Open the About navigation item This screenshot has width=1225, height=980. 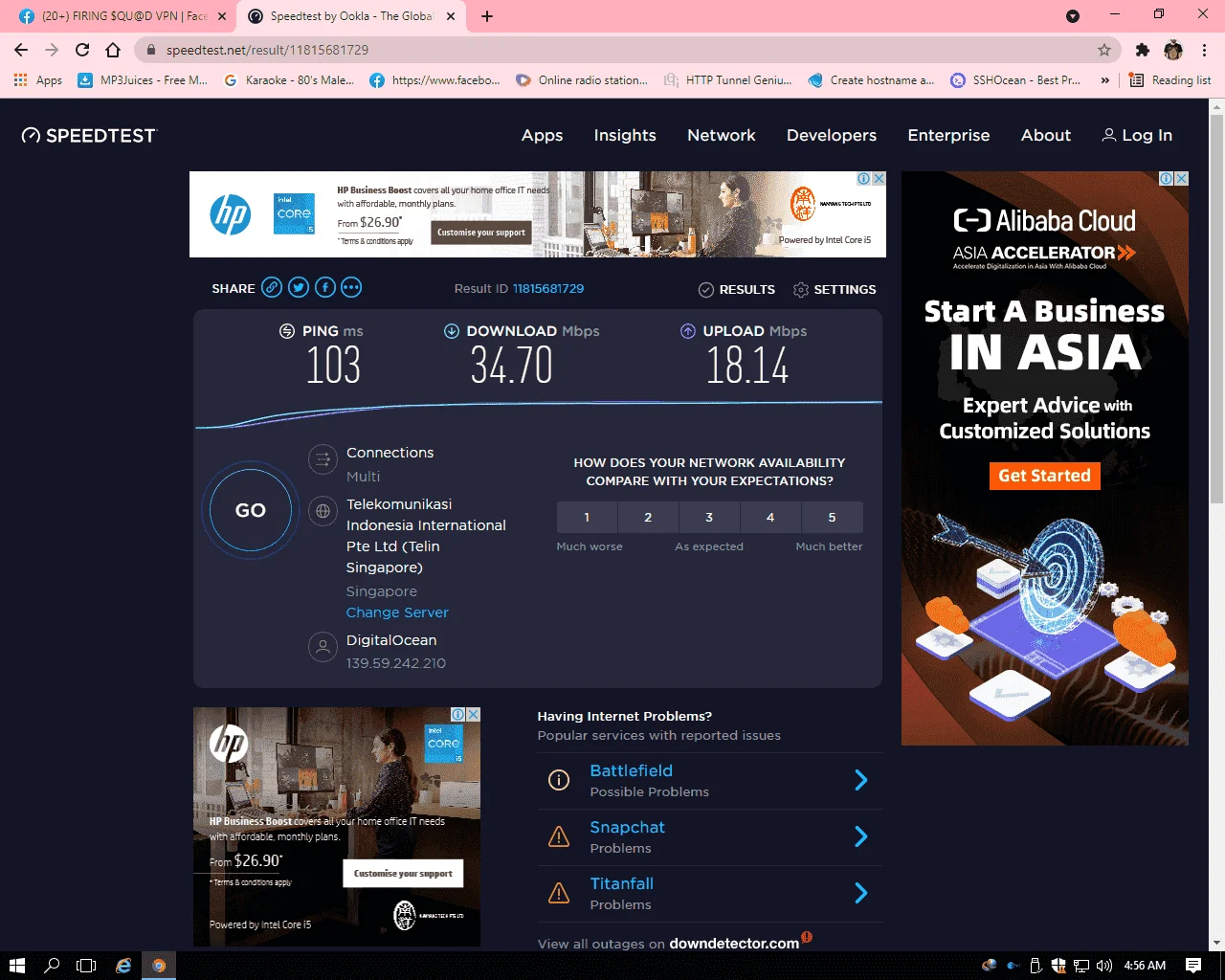1046,136
